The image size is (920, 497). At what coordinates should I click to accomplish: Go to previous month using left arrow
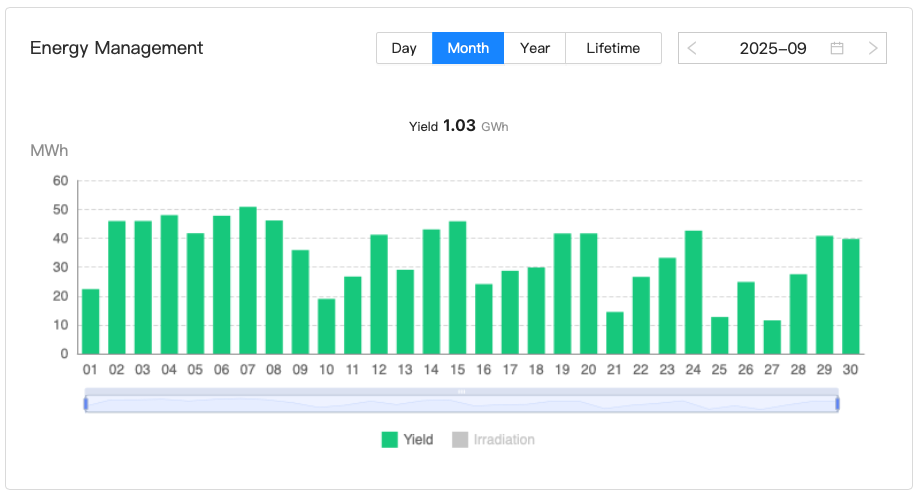point(692,48)
